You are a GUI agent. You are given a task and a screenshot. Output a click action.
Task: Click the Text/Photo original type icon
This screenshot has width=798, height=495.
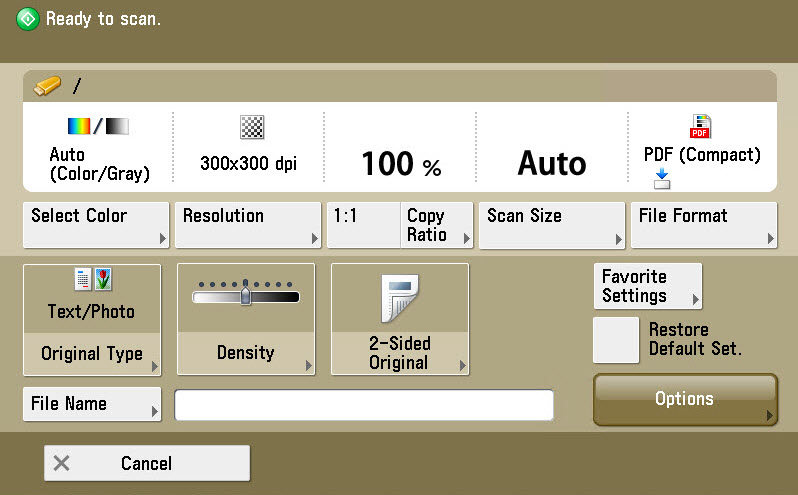point(91,283)
